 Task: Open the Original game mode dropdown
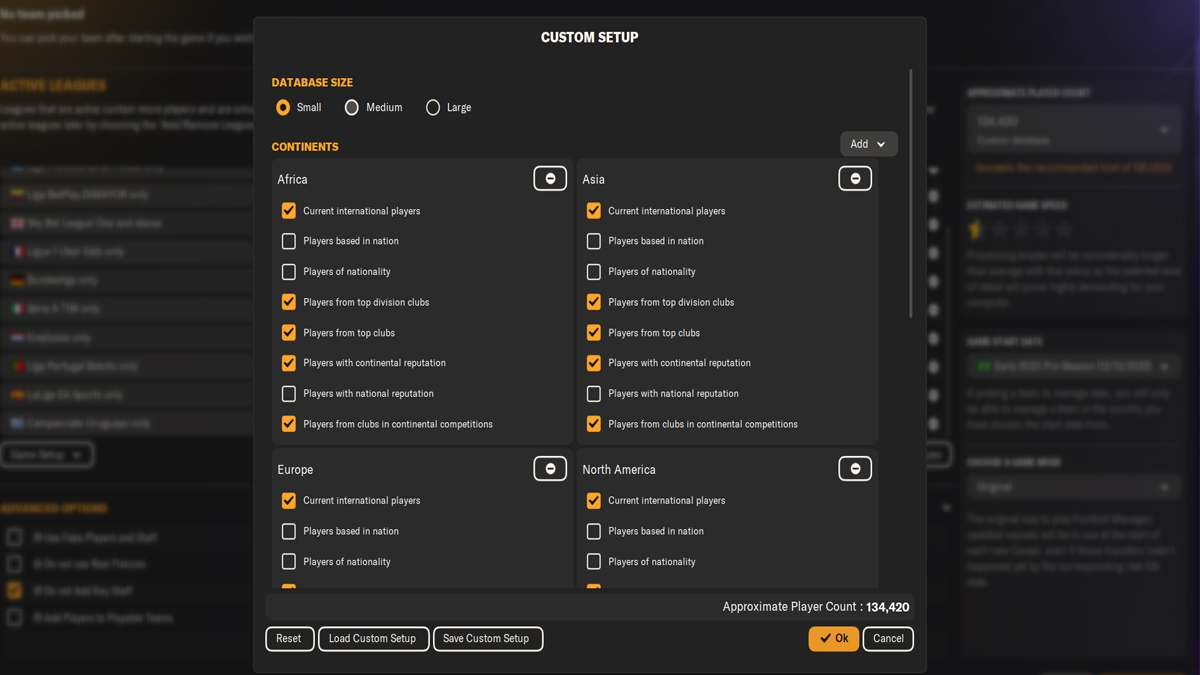pyautogui.click(x=1072, y=487)
